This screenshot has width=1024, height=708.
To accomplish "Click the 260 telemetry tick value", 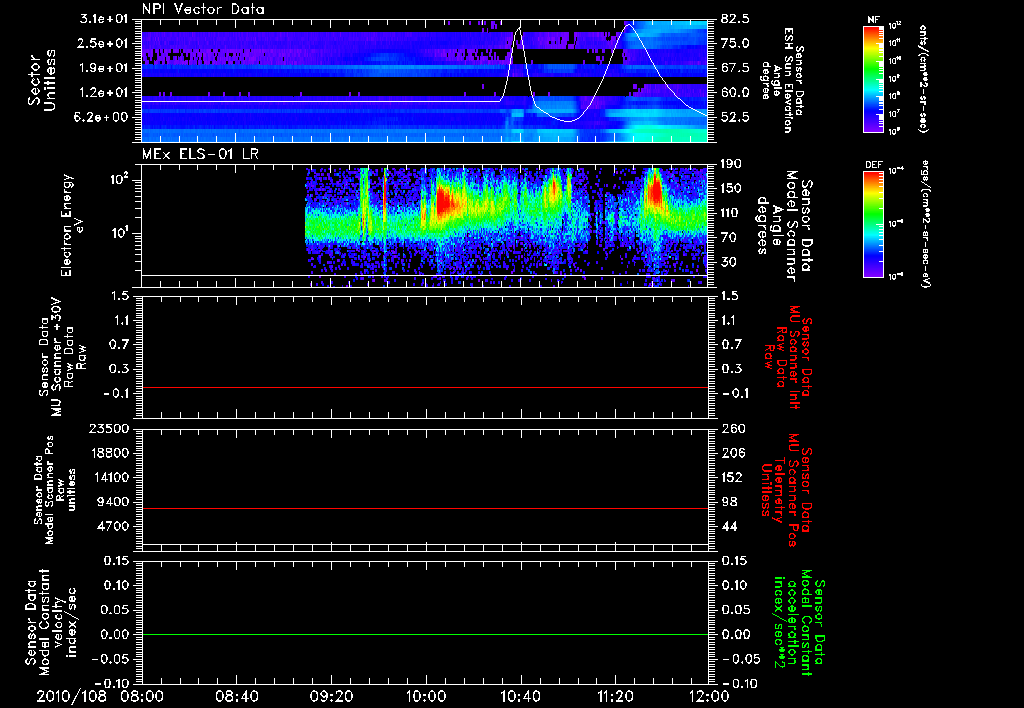I will (731, 429).
